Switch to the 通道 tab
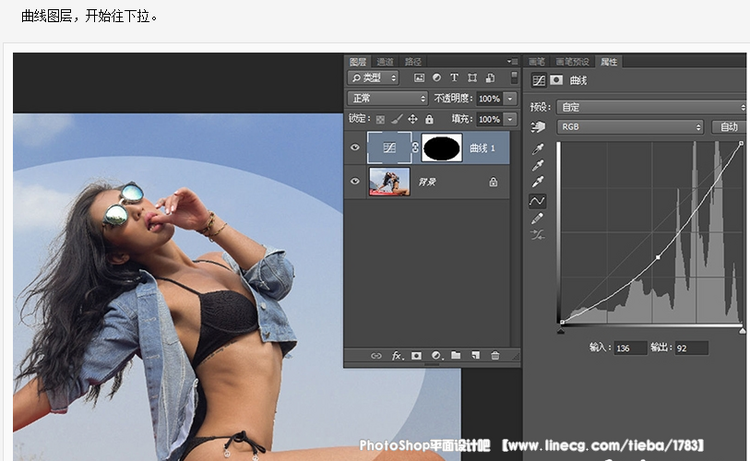750x461 pixels. coord(385,62)
